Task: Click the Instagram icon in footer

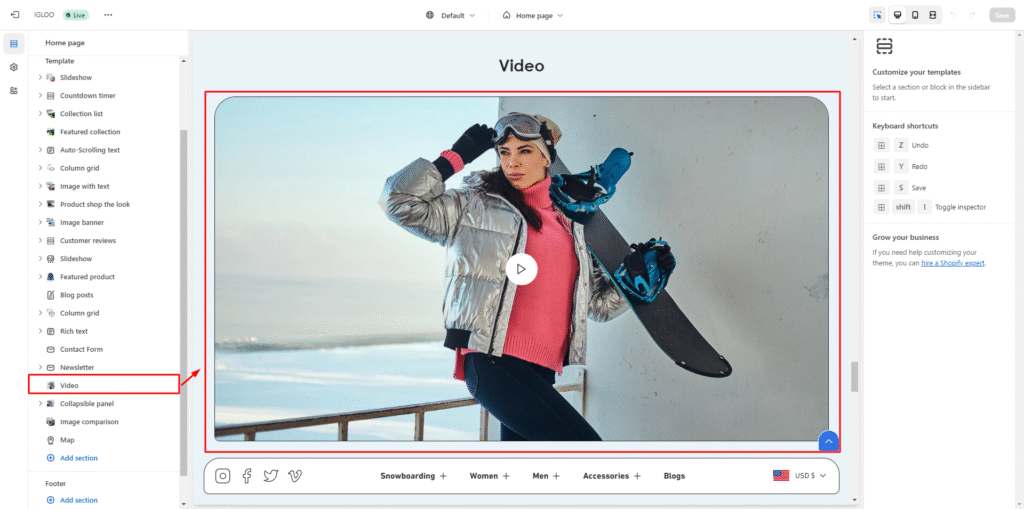Action: click(x=223, y=476)
